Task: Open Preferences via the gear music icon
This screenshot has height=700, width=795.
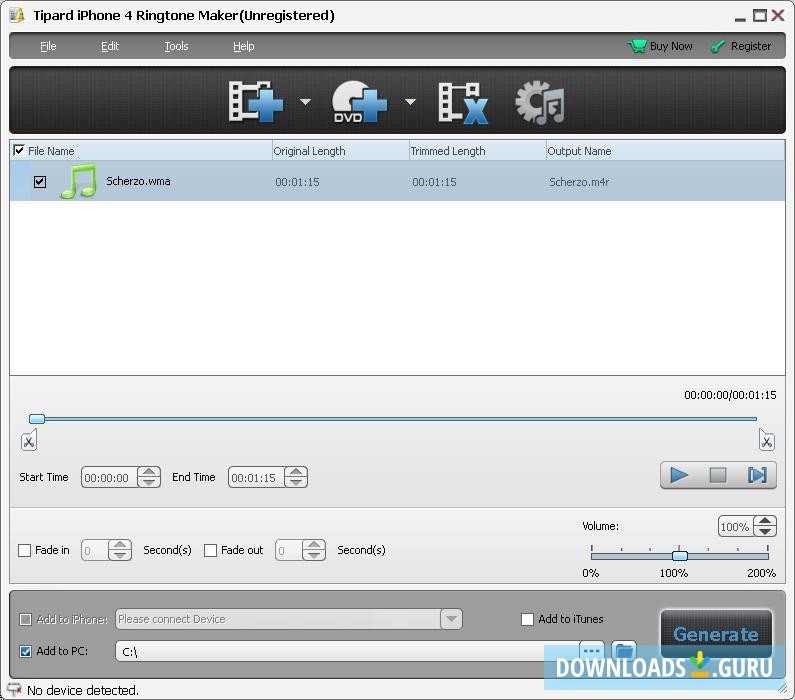Action: click(540, 102)
